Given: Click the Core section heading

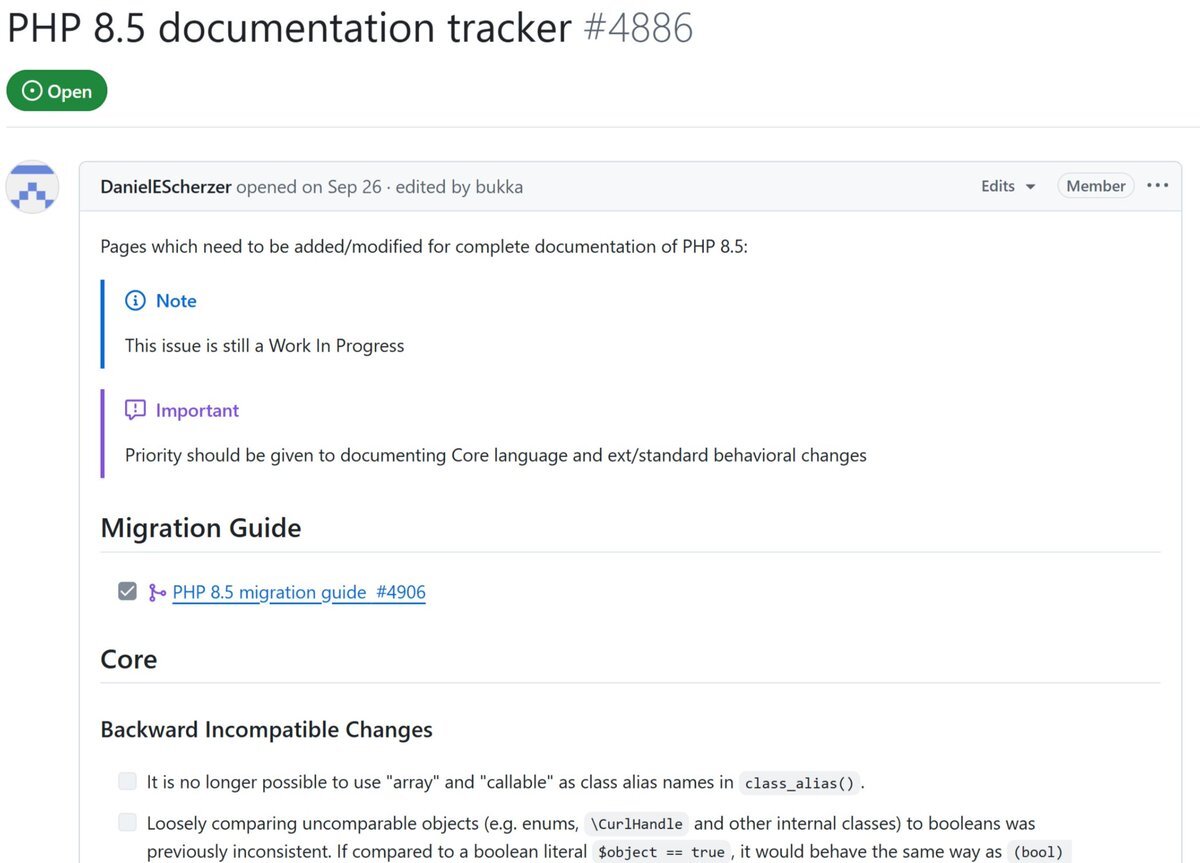Looking at the screenshot, I should tap(129, 659).
